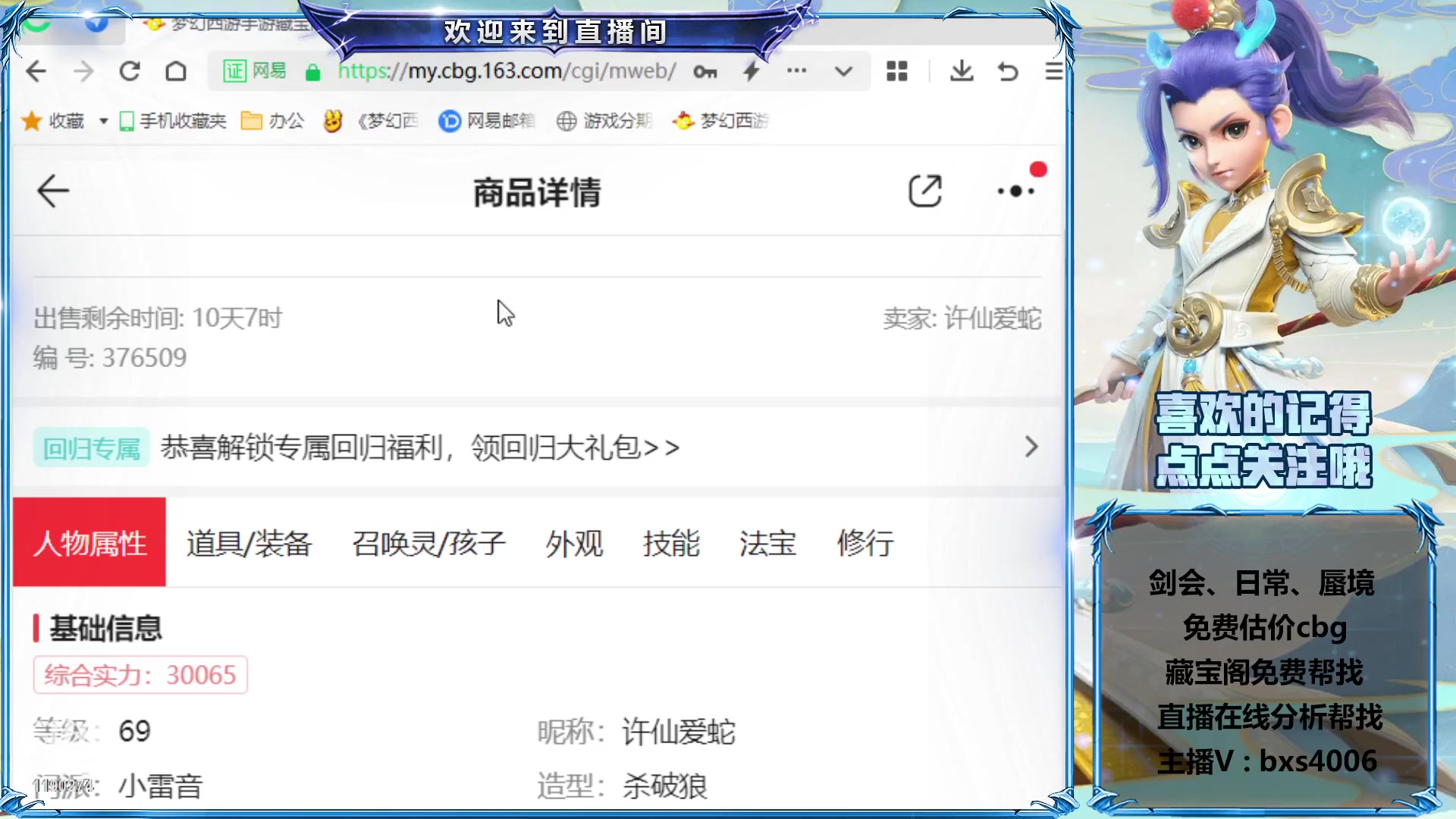Switch to 召唤灵/孩子 tab
This screenshot has height=819, width=1456.
(x=429, y=544)
